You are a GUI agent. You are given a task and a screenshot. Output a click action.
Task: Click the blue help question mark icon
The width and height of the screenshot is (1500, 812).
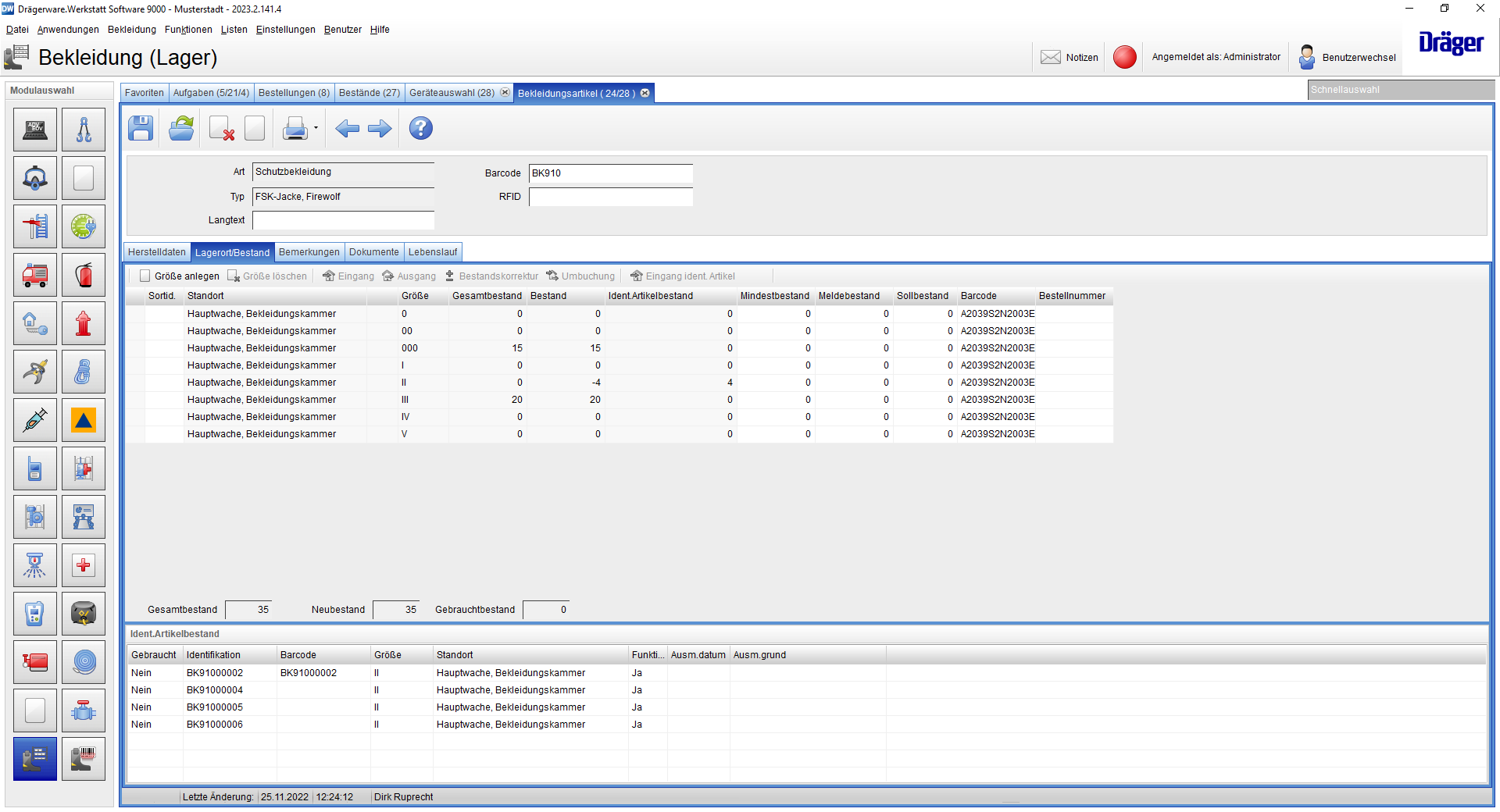420,128
